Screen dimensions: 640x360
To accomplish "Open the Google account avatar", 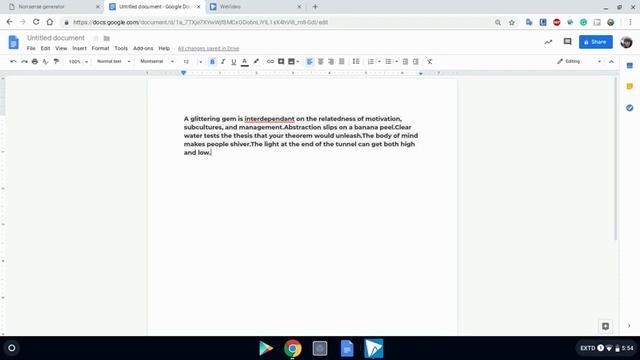I will click(626, 42).
